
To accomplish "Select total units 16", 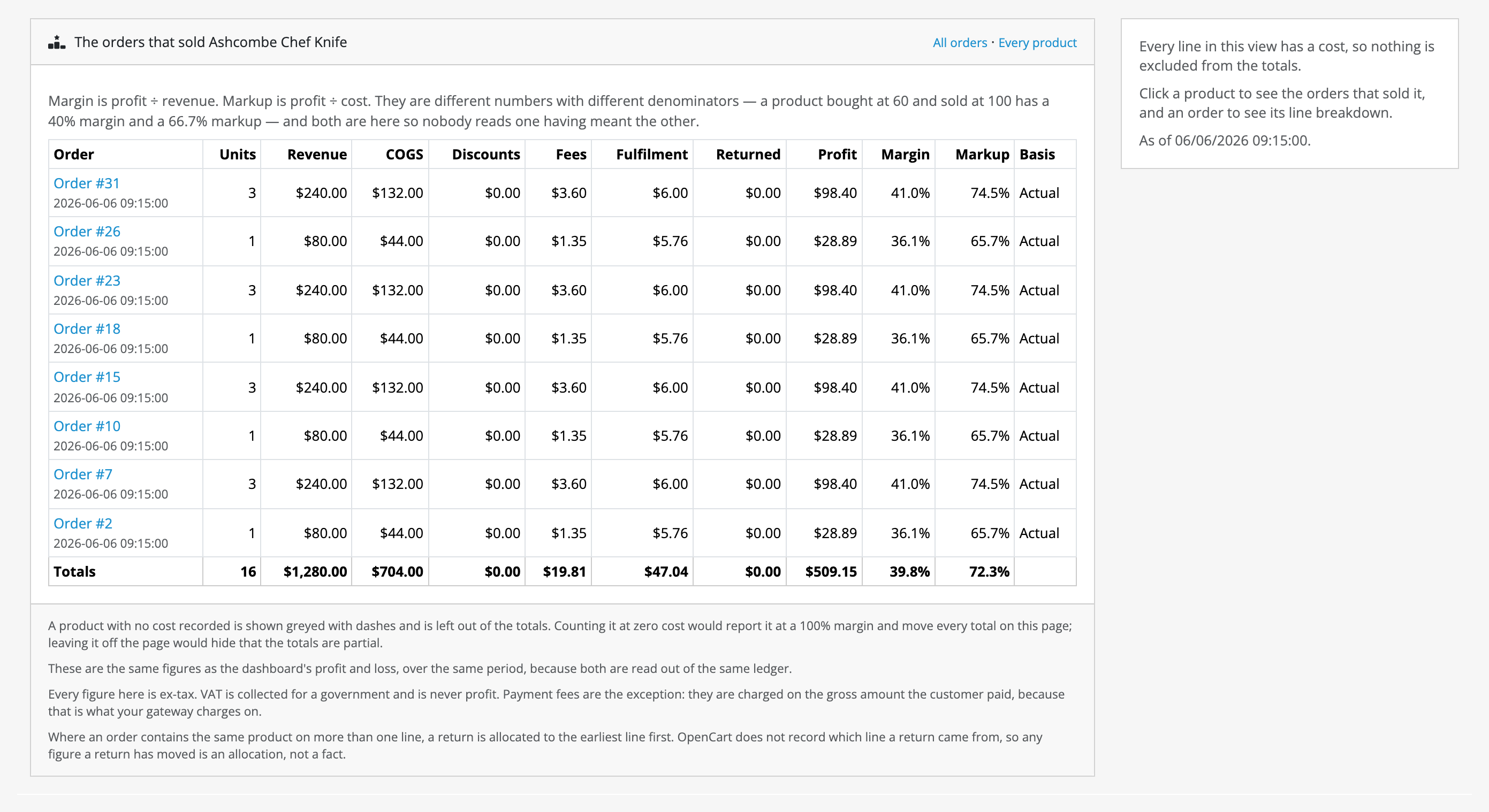I will [x=248, y=571].
